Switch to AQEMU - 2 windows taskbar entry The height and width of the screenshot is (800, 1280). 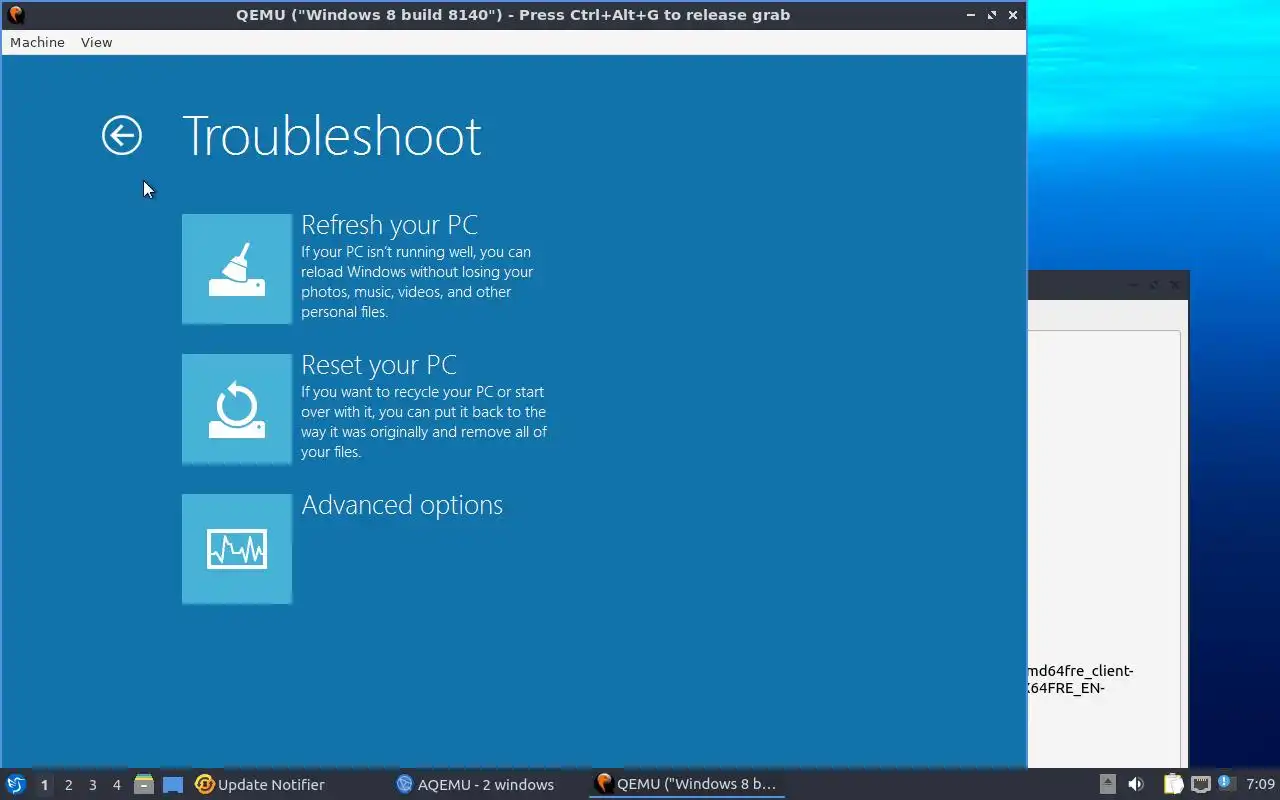pos(475,785)
